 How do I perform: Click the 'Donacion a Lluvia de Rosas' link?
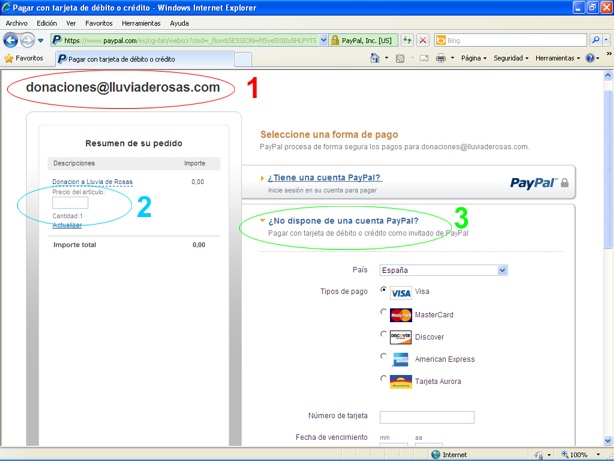pos(92,182)
